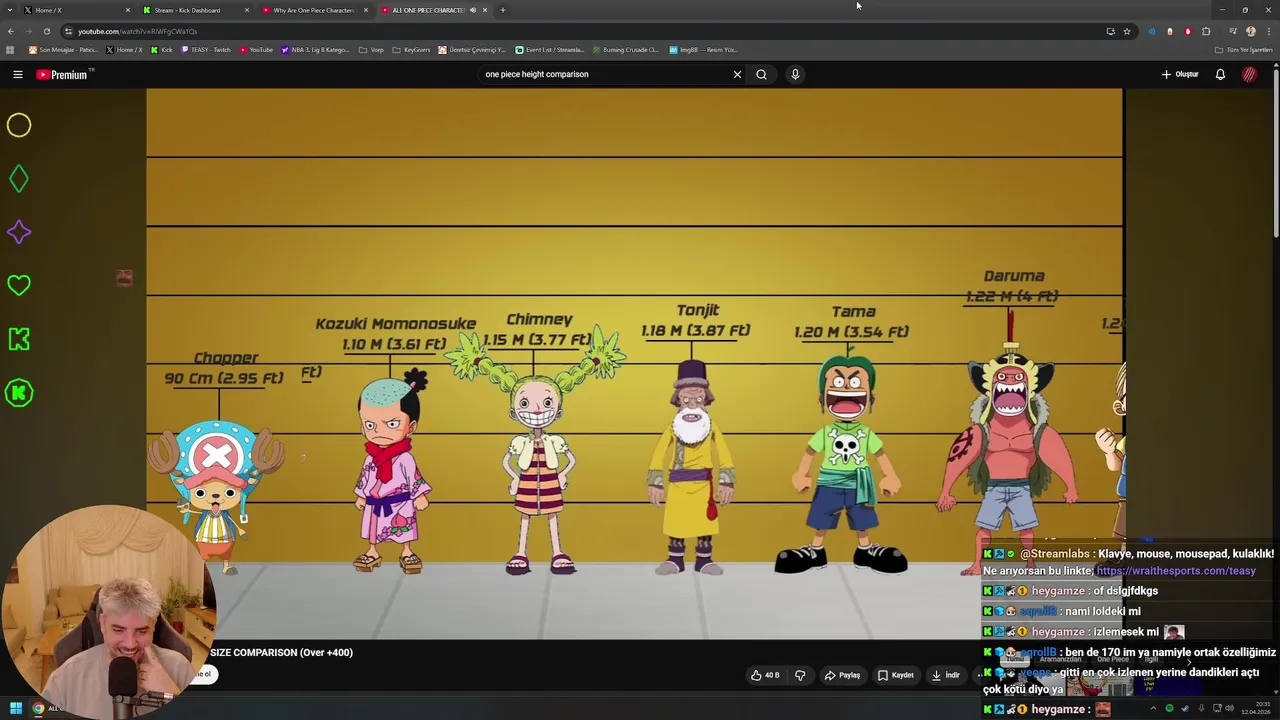The height and width of the screenshot is (720, 1280).
Task: Open the Kick bookmark
Action: coord(162,49)
